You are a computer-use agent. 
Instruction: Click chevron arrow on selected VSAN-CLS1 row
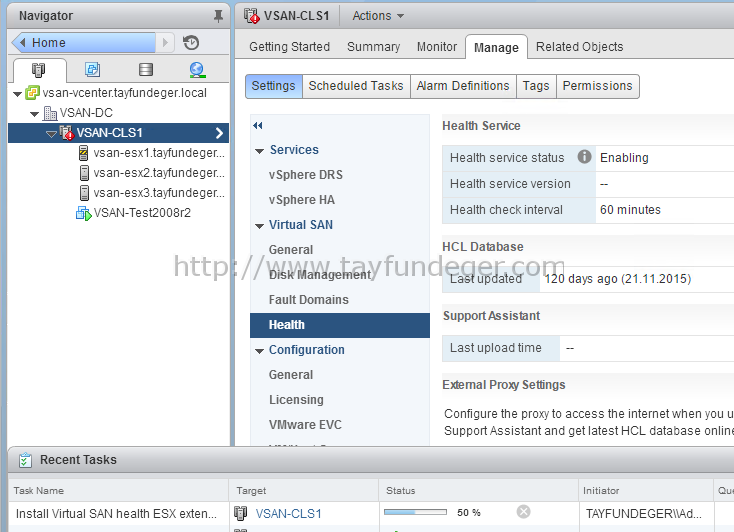pyautogui.click(x=219, y=133)
